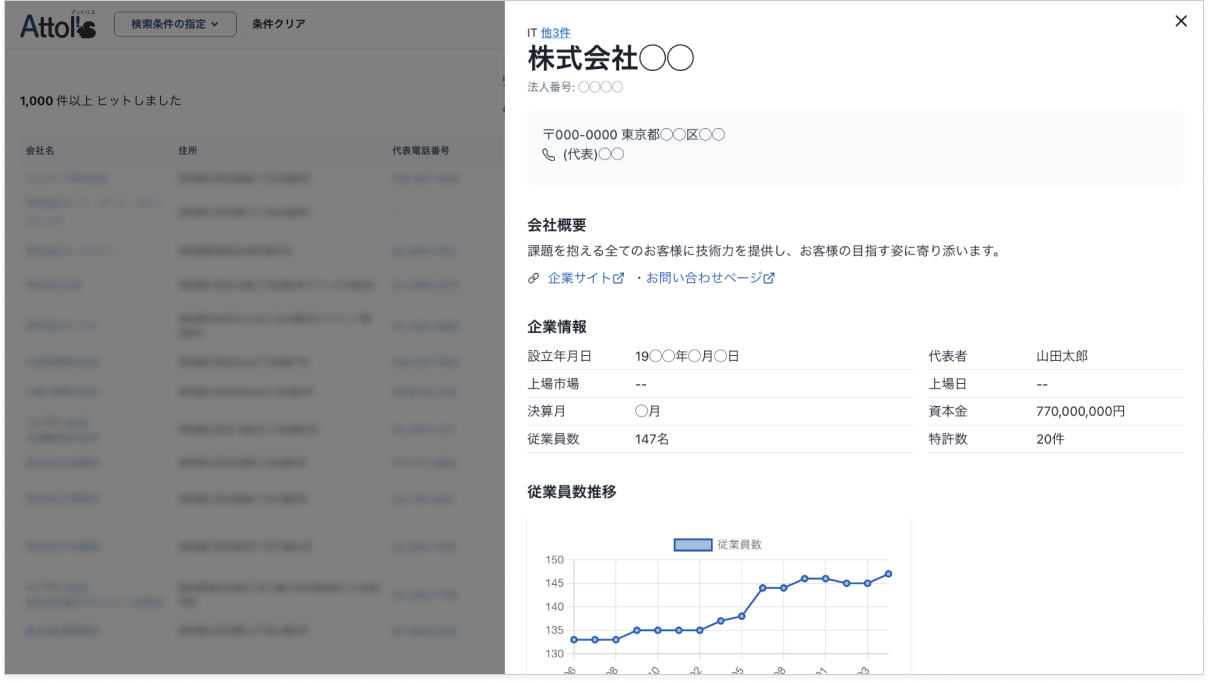Click the 設立年月日 date value
Screen dimensions: 1208x683
(x=687, y=356)
